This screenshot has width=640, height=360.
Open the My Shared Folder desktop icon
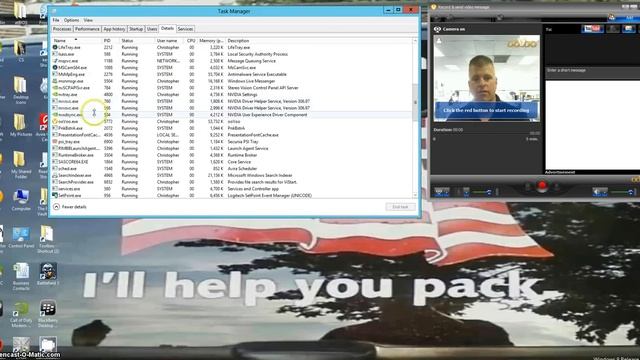pyautogui.click(x=21, y=164)
